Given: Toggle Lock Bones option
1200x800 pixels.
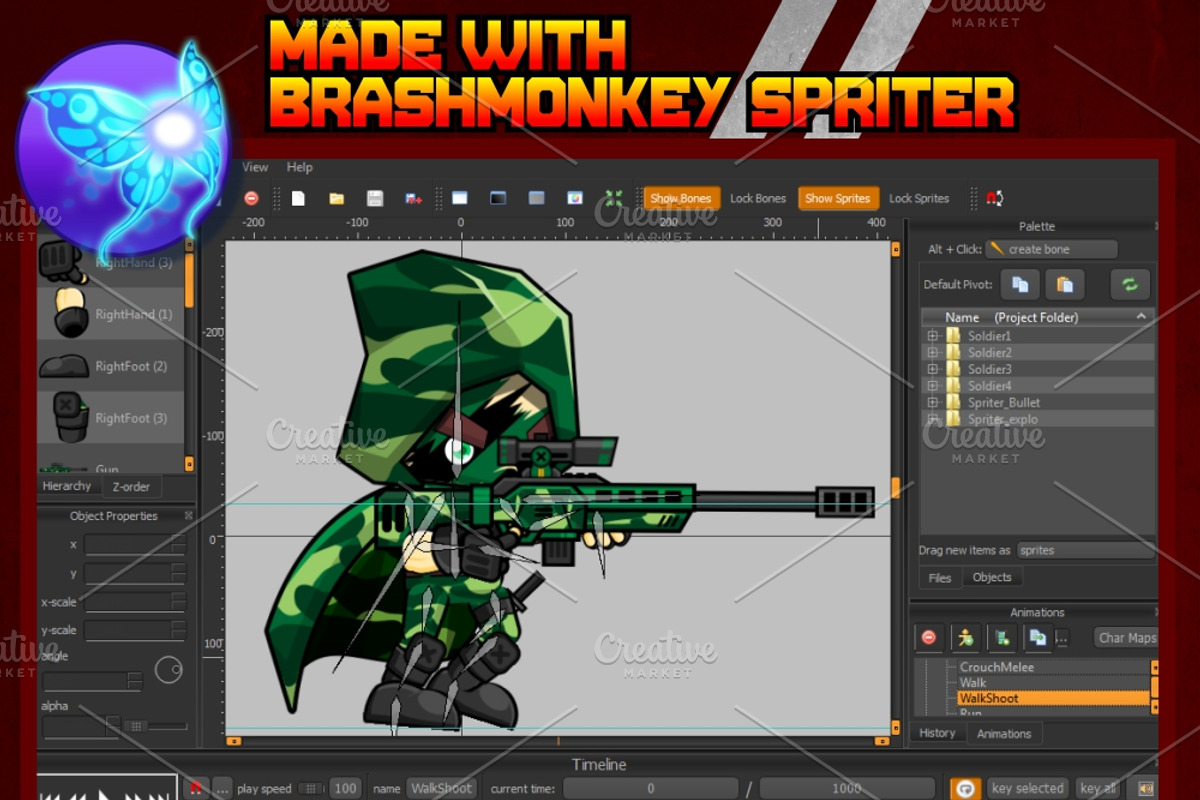Looking at the screenshot, I should coord(758,198).
